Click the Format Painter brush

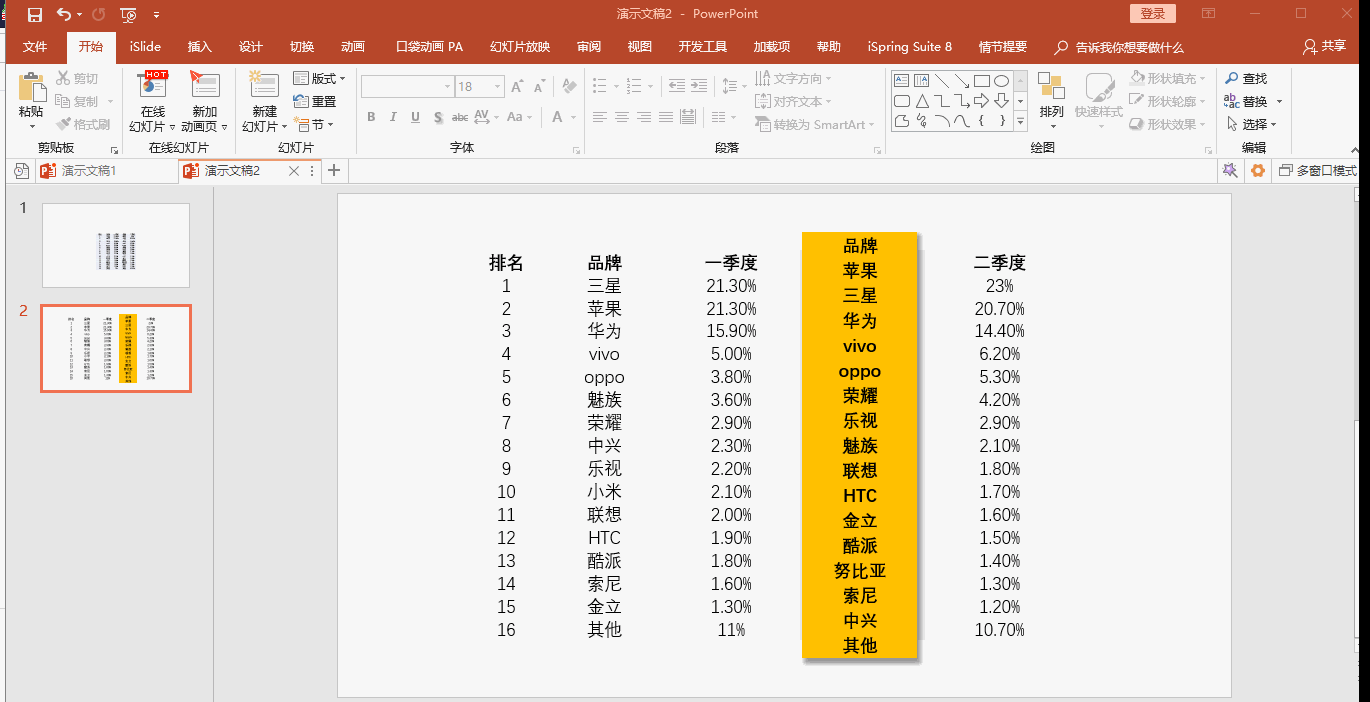(84, 124)
